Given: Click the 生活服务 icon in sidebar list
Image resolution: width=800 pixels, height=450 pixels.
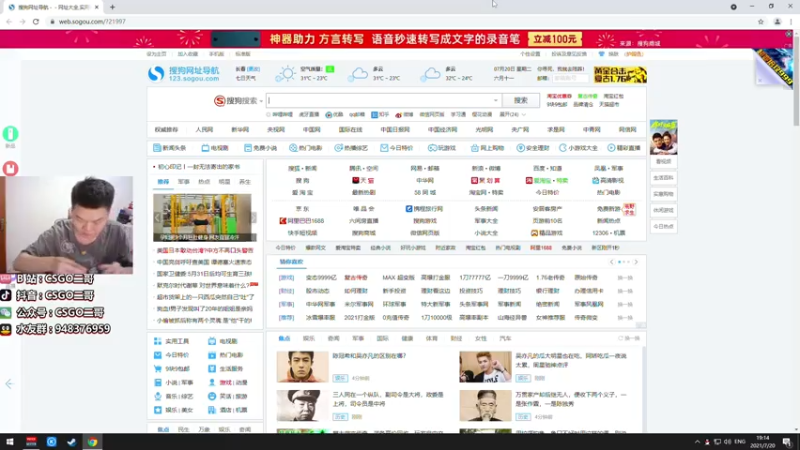Looking at the screenshot, I should pyautogui.click(x=212, y=368).
